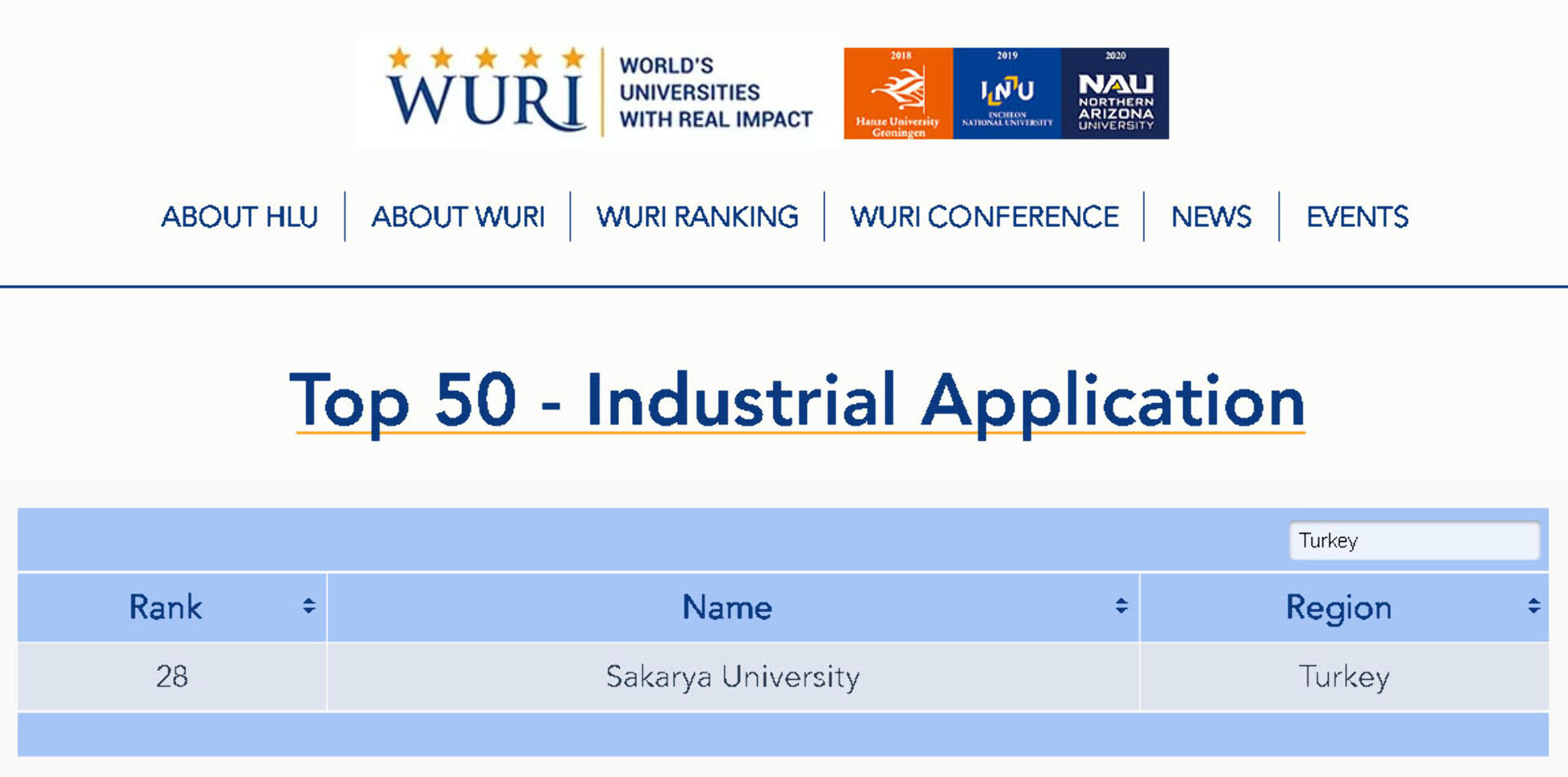Select the Turkey region cell

click(x=1344, y=677)
